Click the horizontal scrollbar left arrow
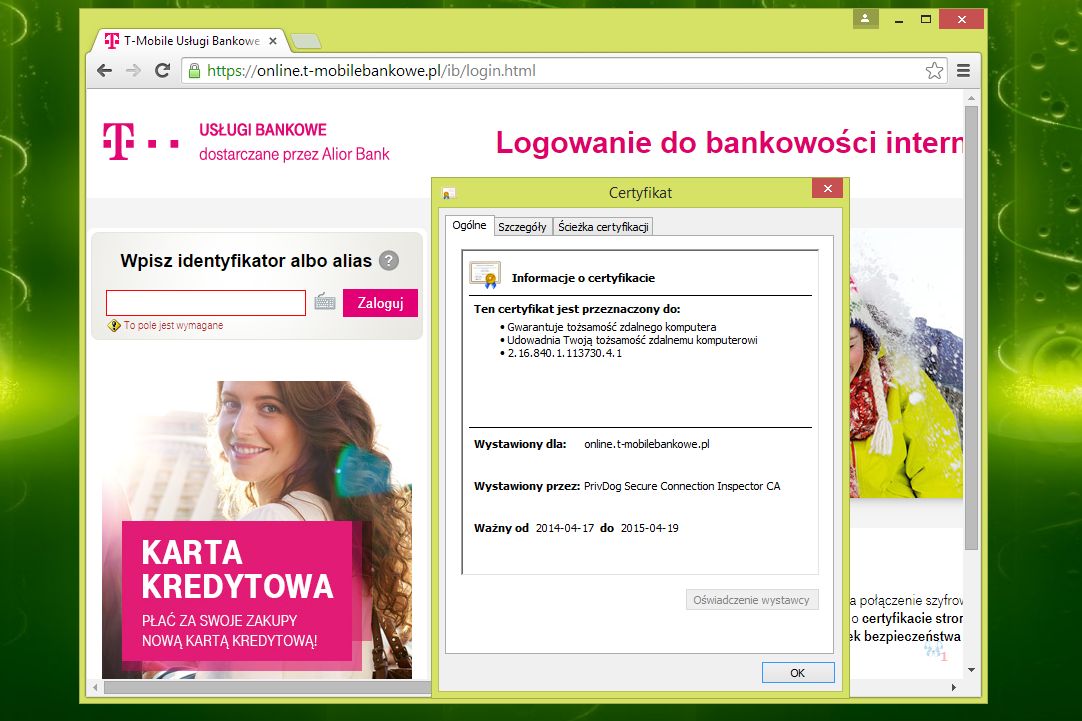 (95, 687)
